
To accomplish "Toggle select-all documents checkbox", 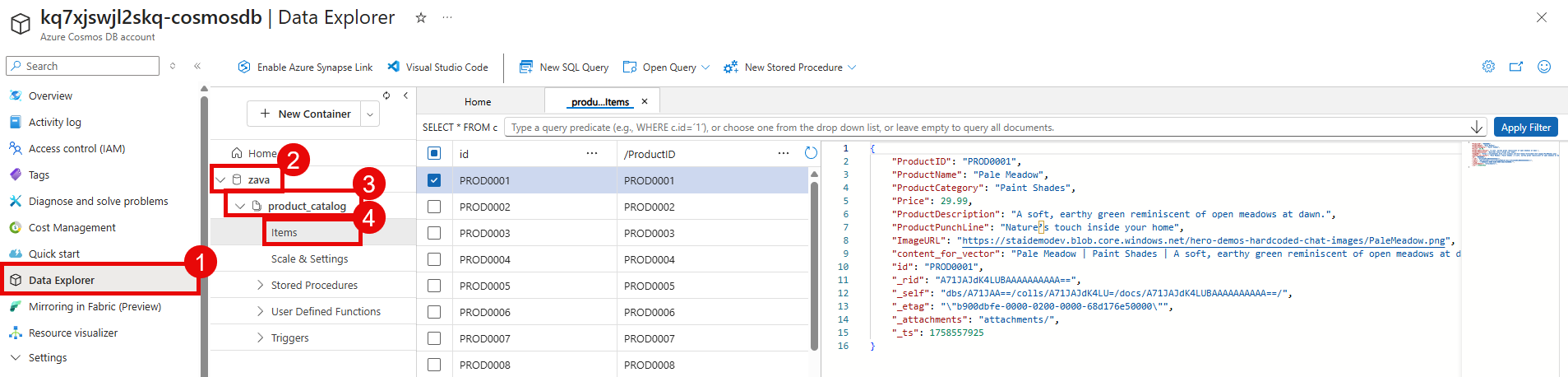I will click(434, 153).
